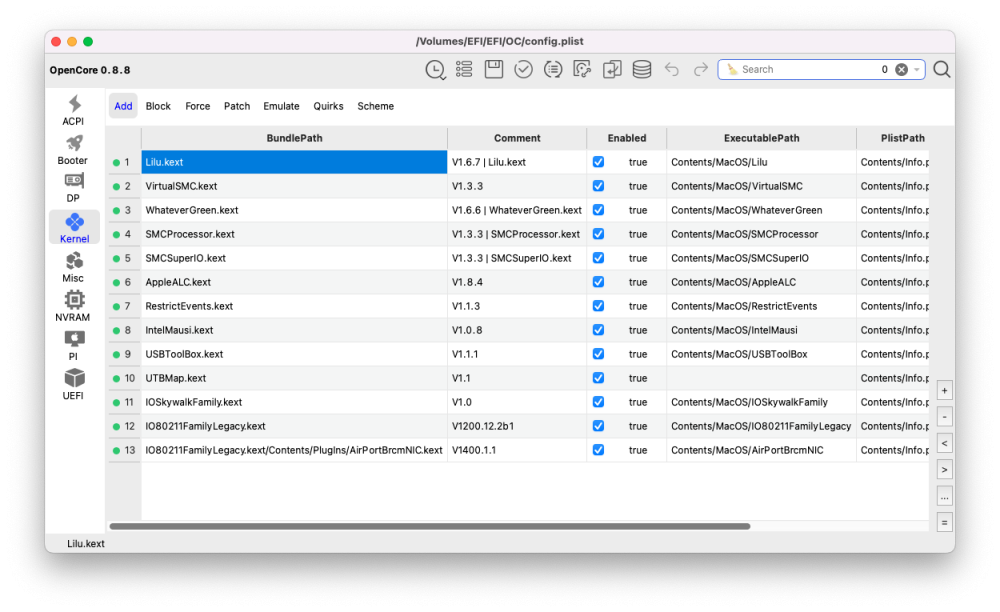Click Contents/MacOS/USBToolBox executable path cell
This screenshot has height=612, width=1000.
(x=761, y=354)
